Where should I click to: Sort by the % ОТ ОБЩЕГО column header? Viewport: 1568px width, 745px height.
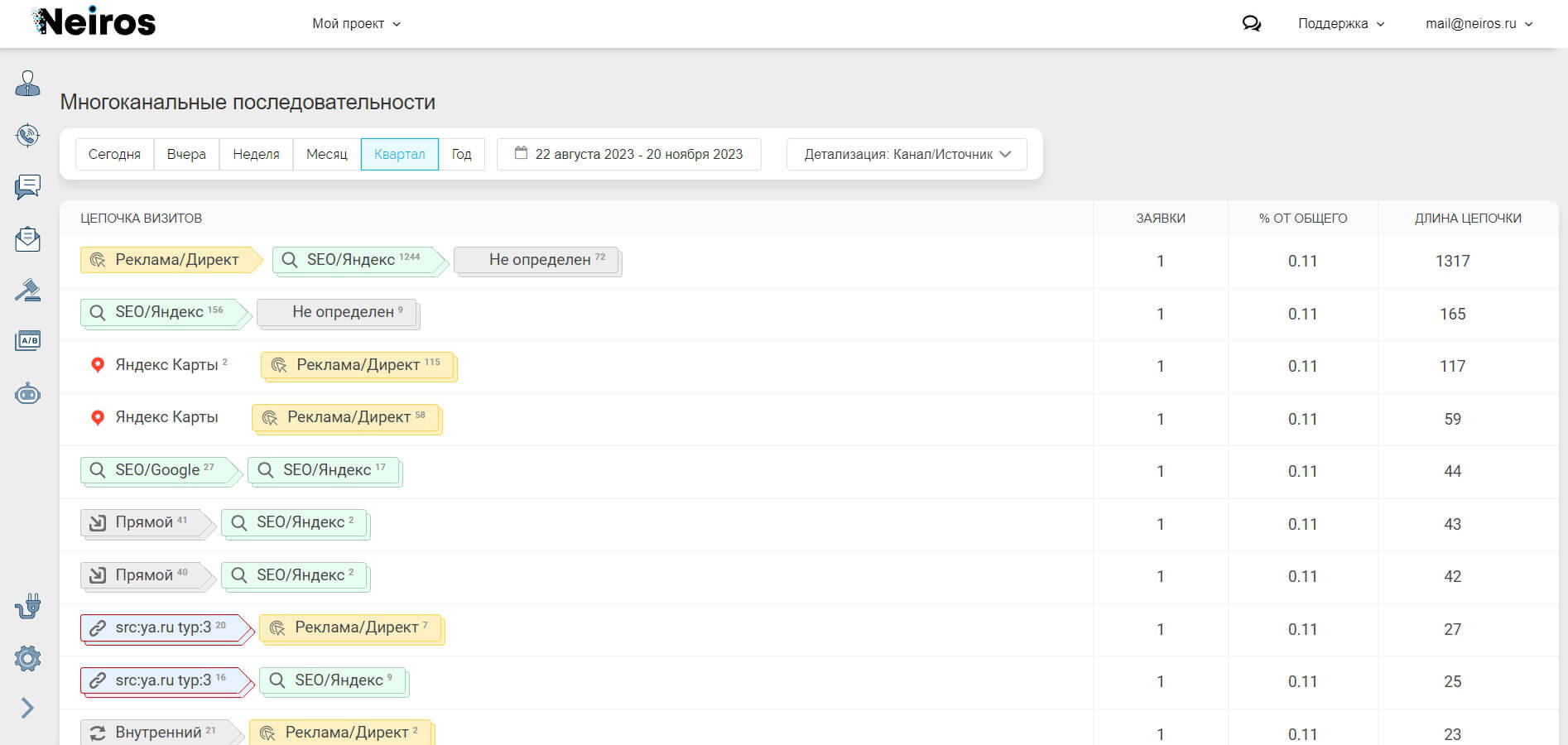point(1303,219)
